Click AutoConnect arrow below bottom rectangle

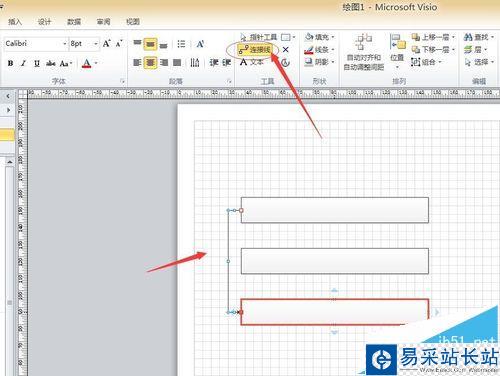click(x=334, y=332)
